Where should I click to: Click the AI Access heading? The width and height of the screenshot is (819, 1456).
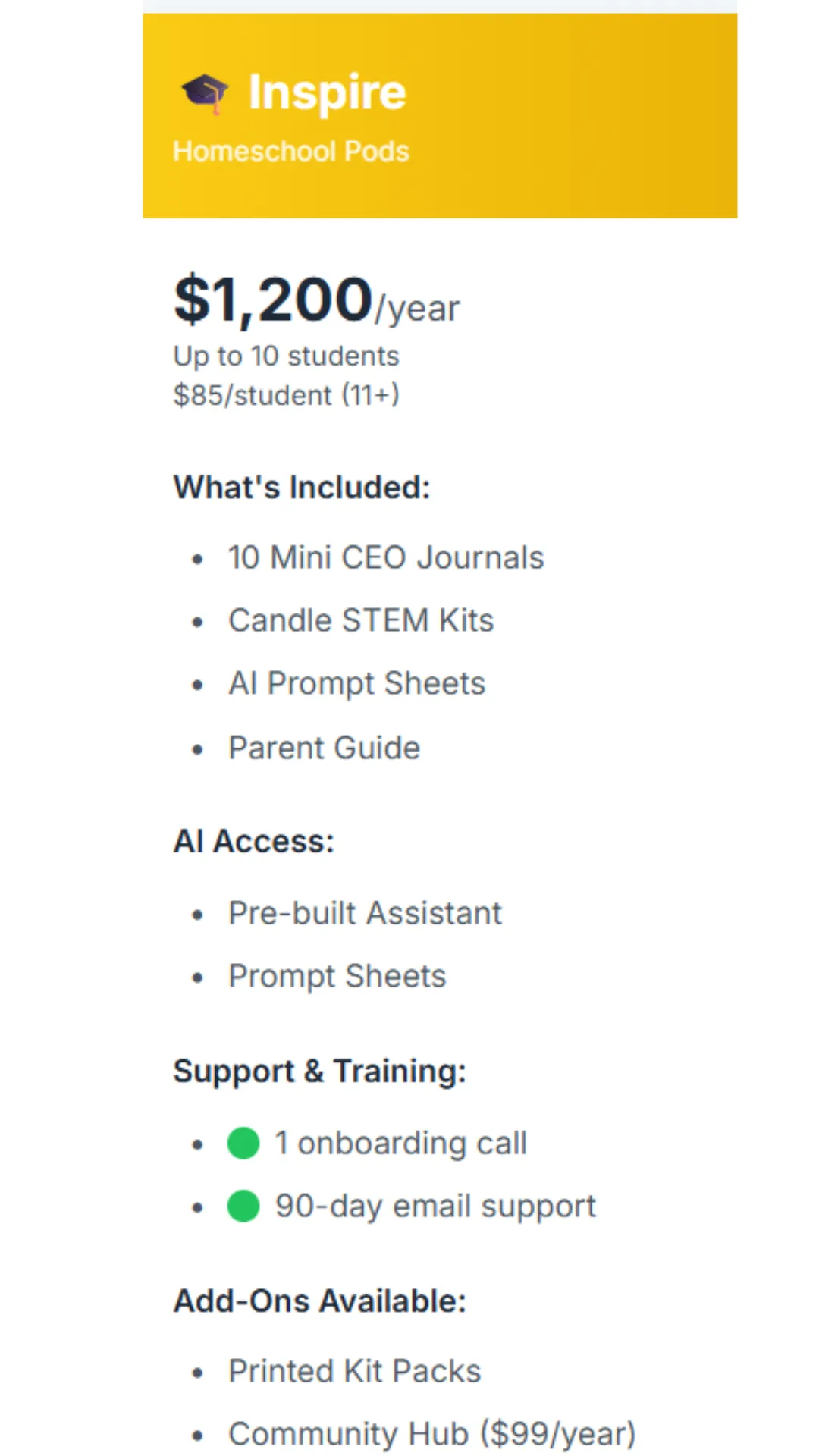pyautogui.click(x=254, y=841)
